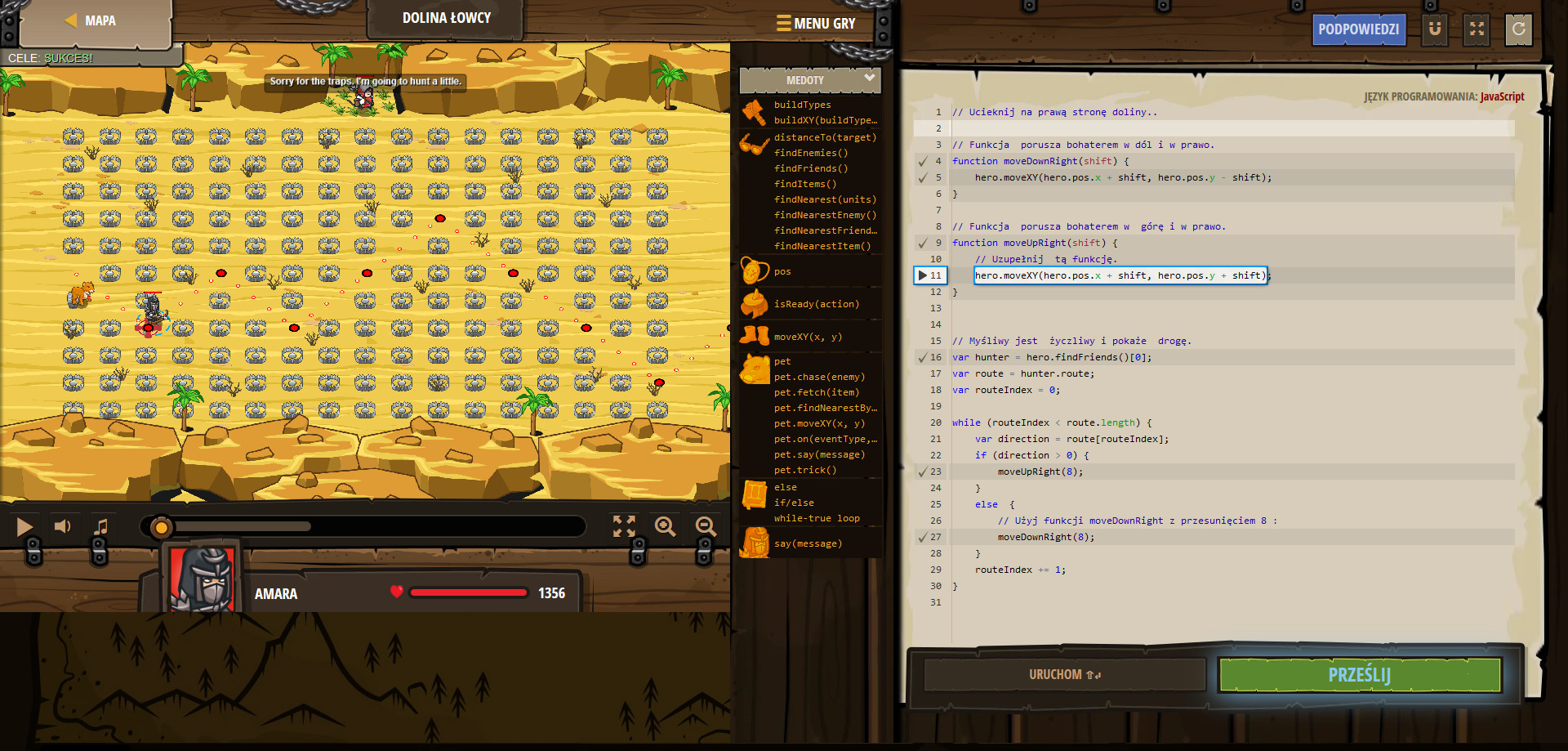Screen dimensions: 1568x751
Task: Select findNearestItem() method
Action: (x=822, y=246)
